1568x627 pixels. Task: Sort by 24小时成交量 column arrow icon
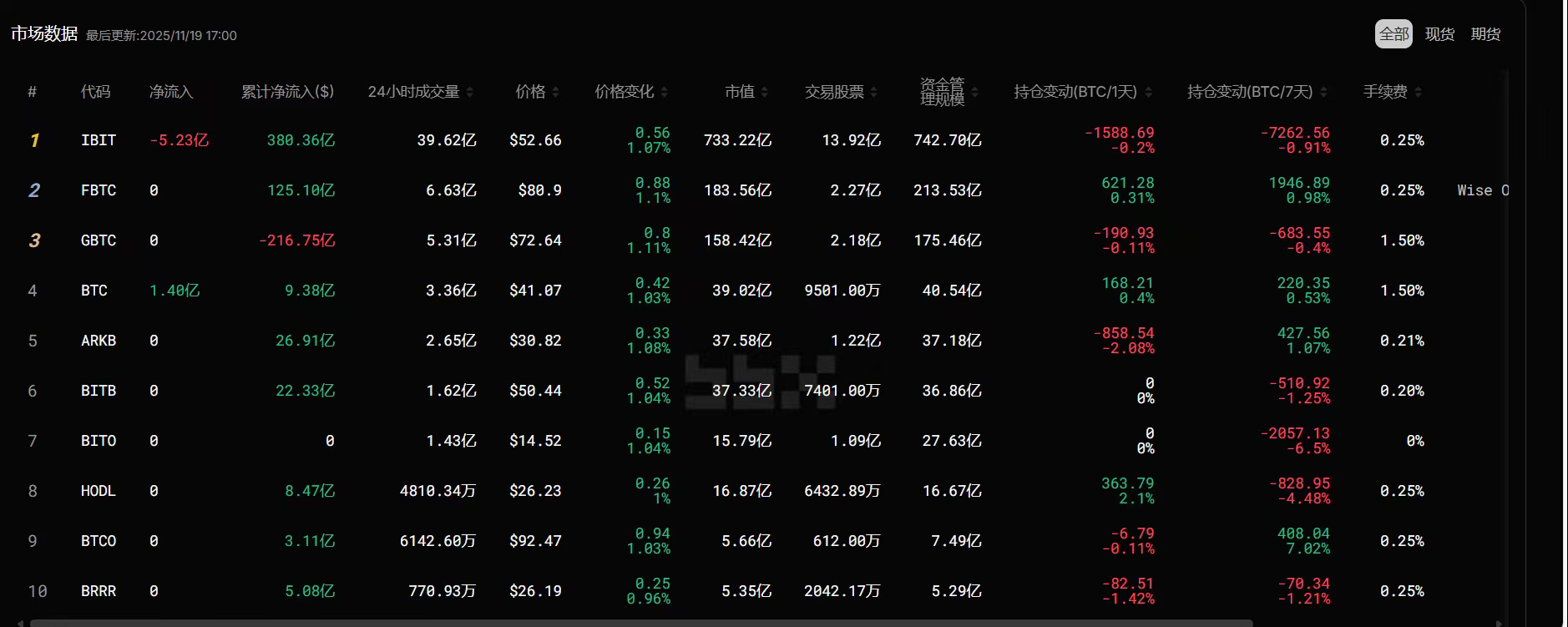[x=470, y=92]
